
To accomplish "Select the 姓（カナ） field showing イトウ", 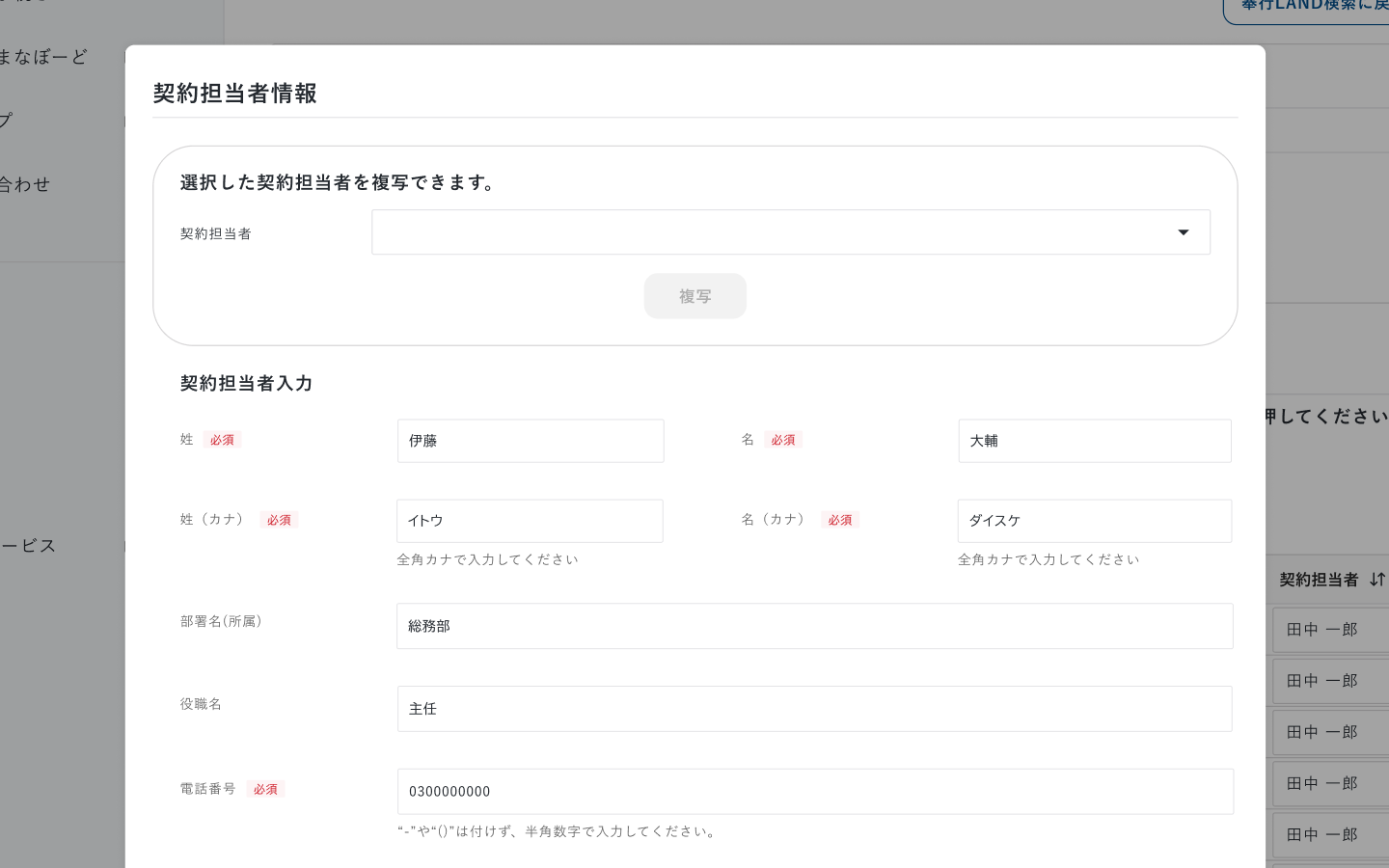I will (530, 521).
